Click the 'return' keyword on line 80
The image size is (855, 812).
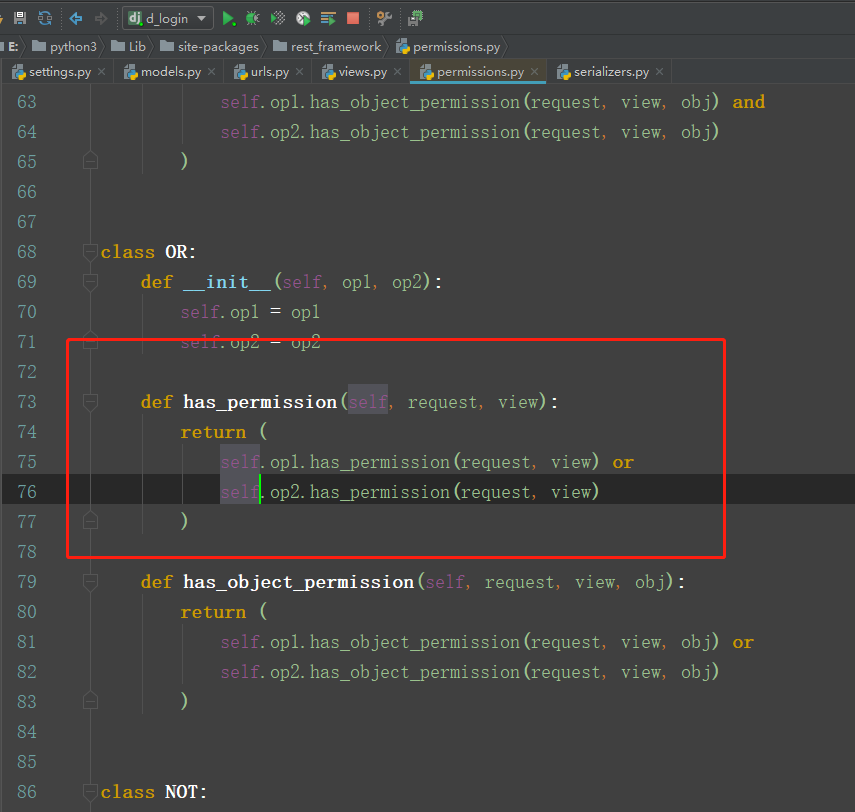(213, 612)
